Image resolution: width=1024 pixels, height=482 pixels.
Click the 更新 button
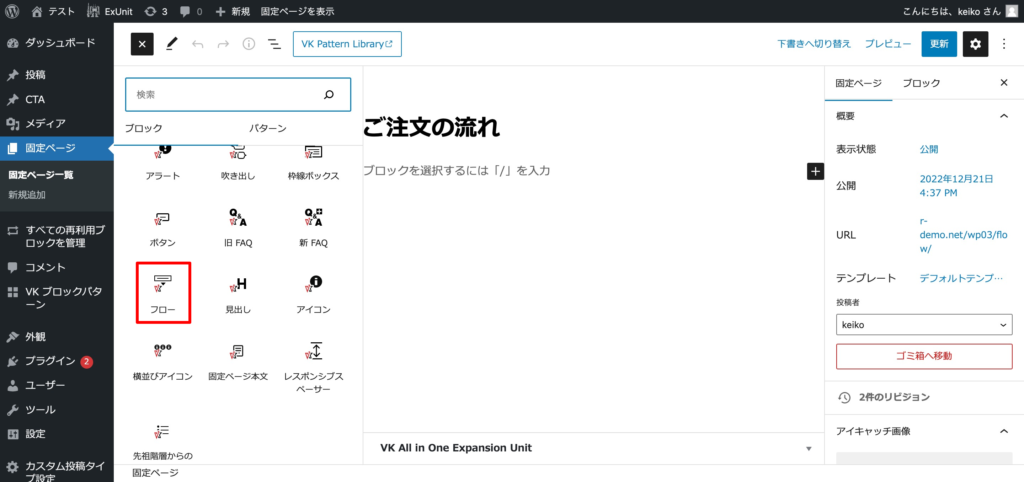(x=939, y=44)
